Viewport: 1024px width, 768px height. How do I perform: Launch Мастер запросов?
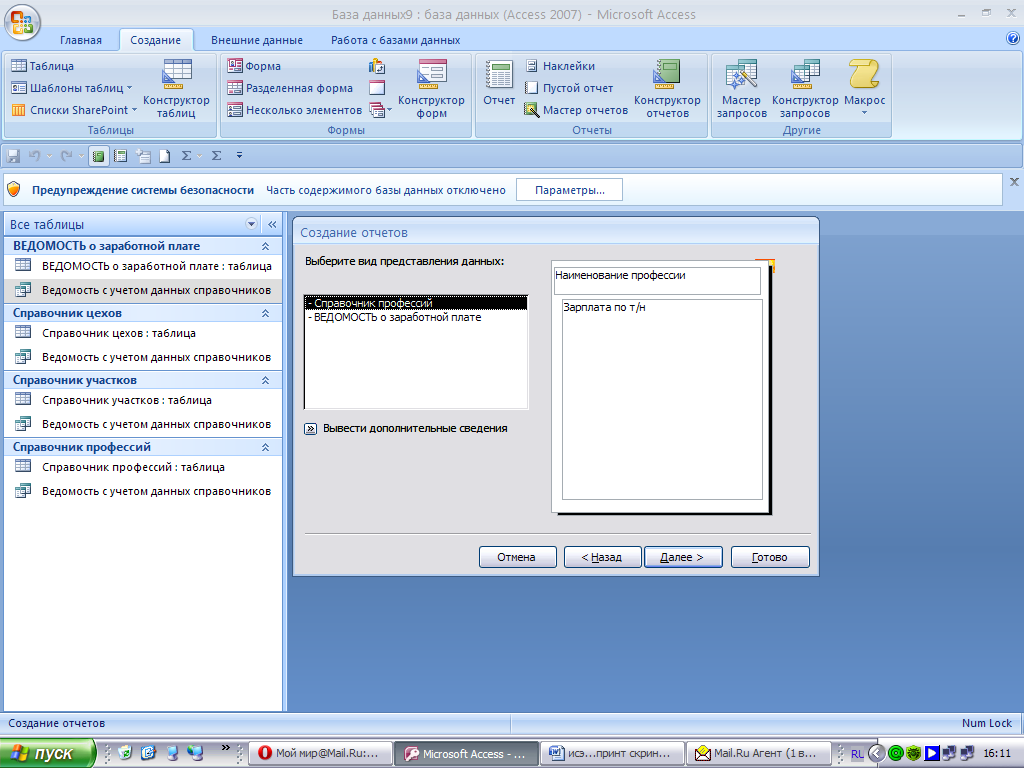click(741, 88)
